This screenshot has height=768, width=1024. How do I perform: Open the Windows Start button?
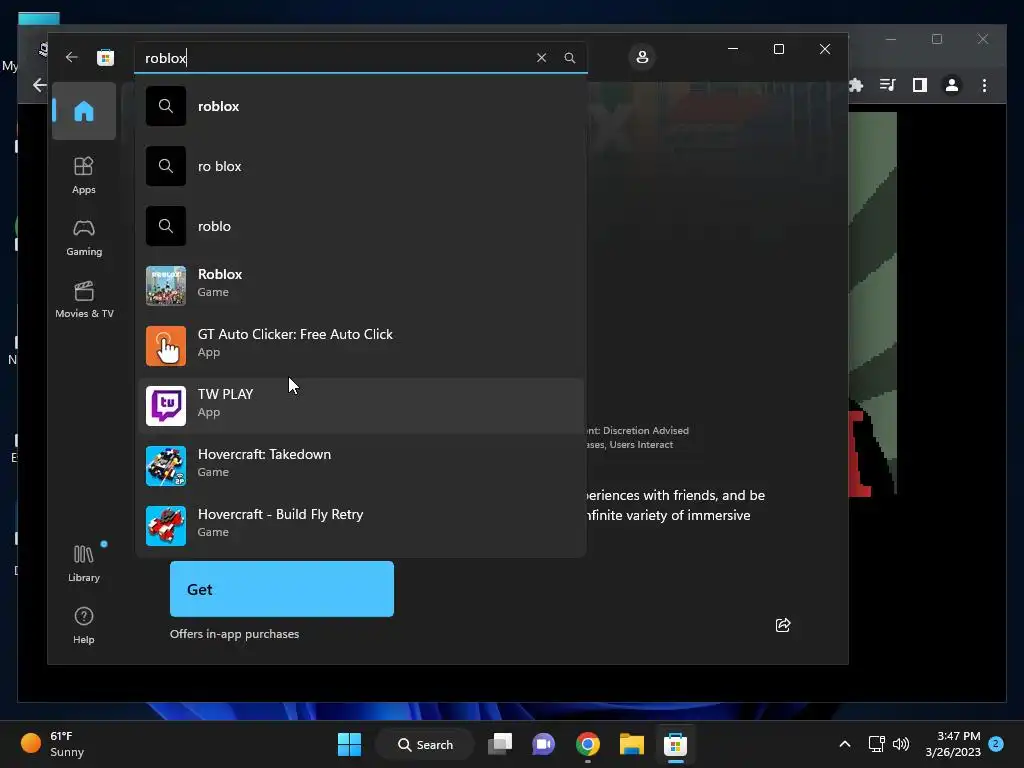click(x=349, y=744)
